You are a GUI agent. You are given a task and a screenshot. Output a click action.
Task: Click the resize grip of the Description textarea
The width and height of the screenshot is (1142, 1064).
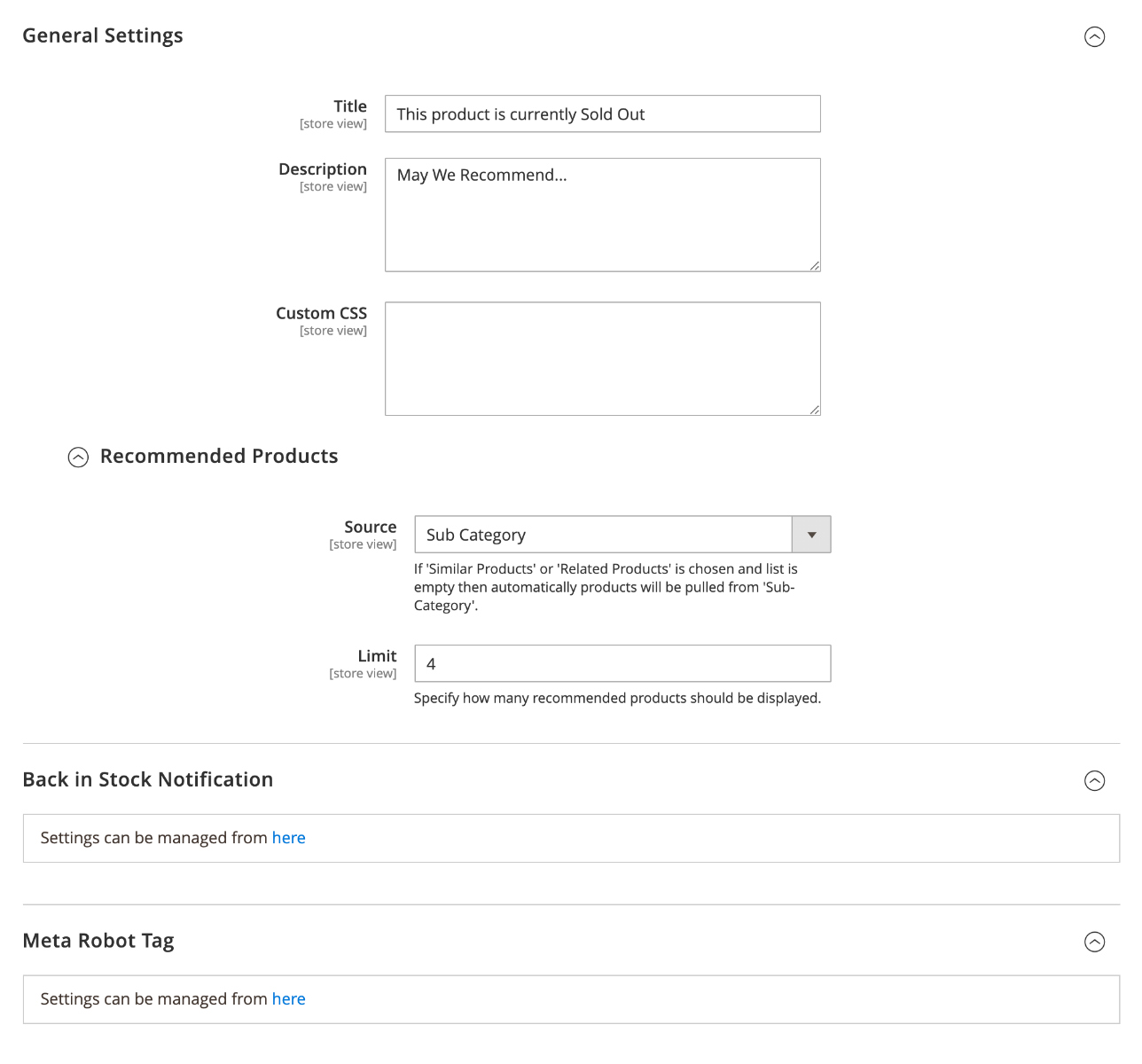[815, 266]
